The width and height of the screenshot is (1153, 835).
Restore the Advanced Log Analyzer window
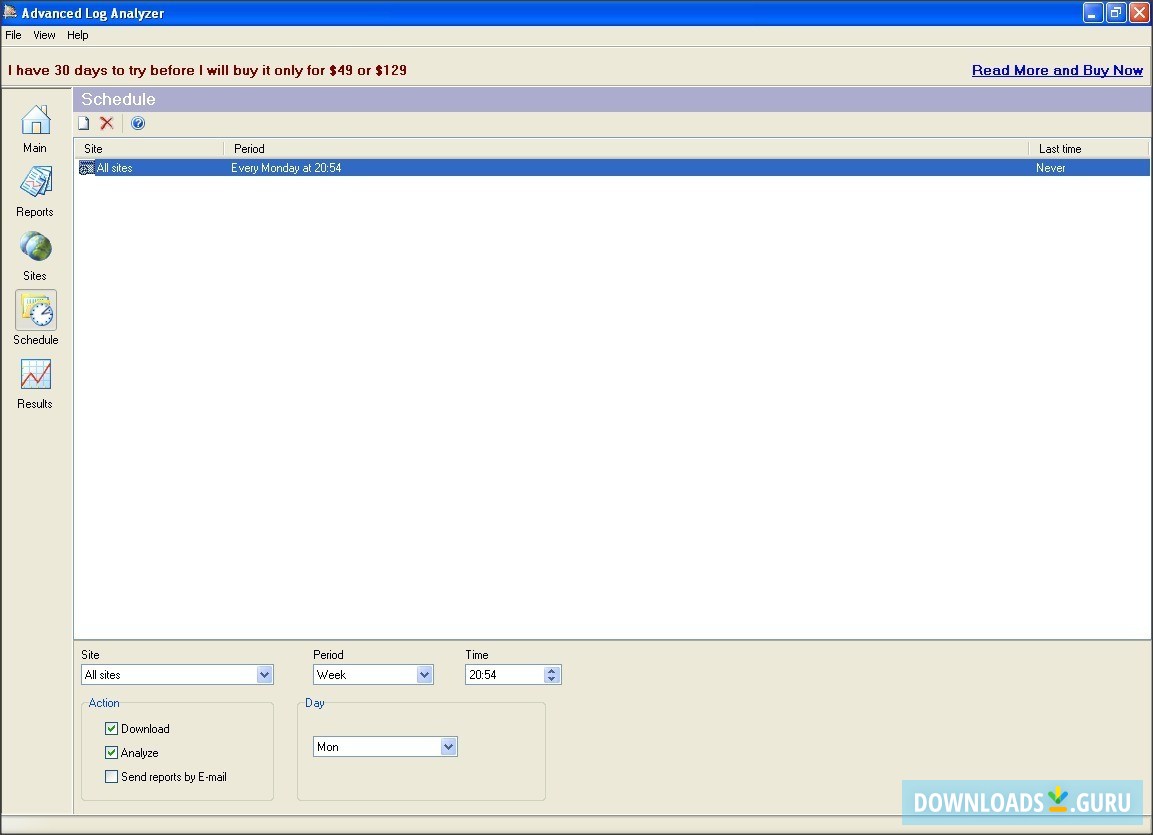coord(1115,12)
